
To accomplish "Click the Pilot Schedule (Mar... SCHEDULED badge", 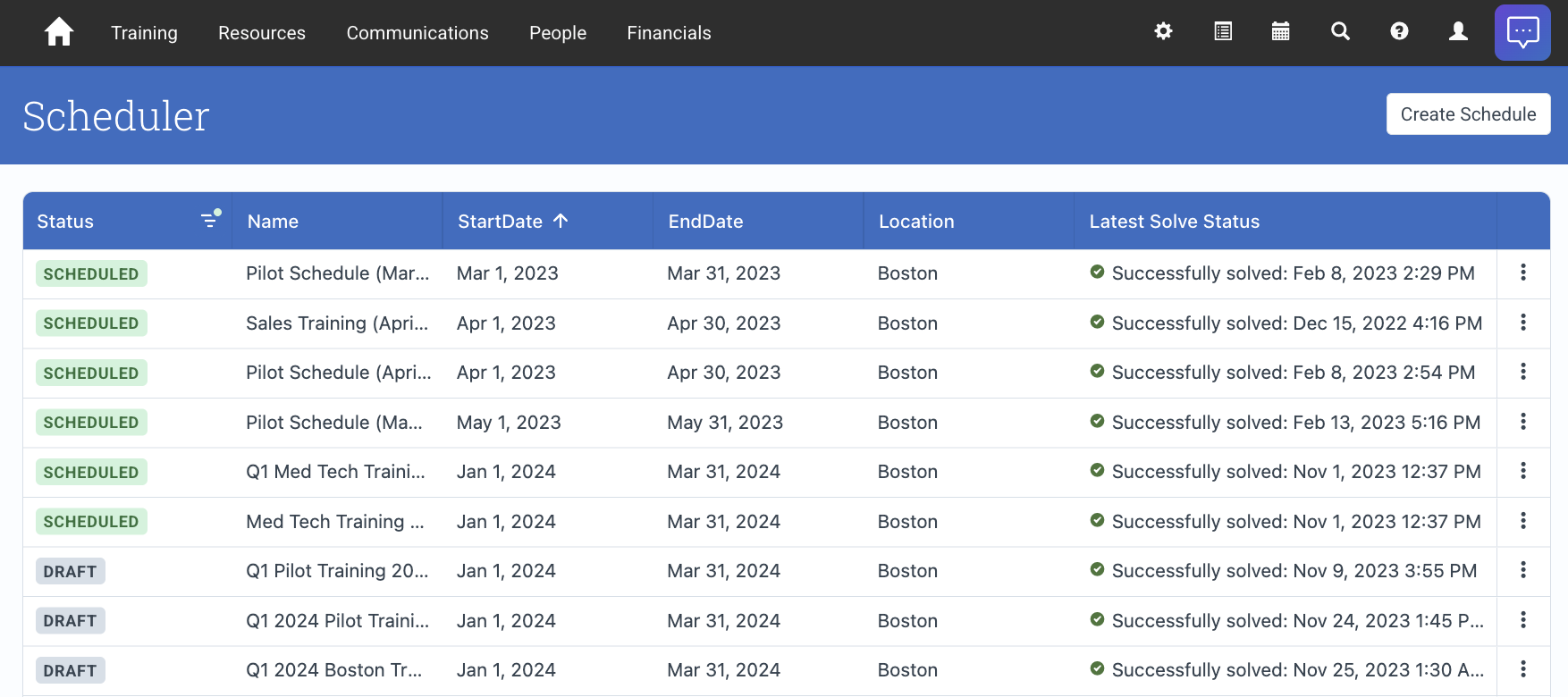I will tap(91, 273).
